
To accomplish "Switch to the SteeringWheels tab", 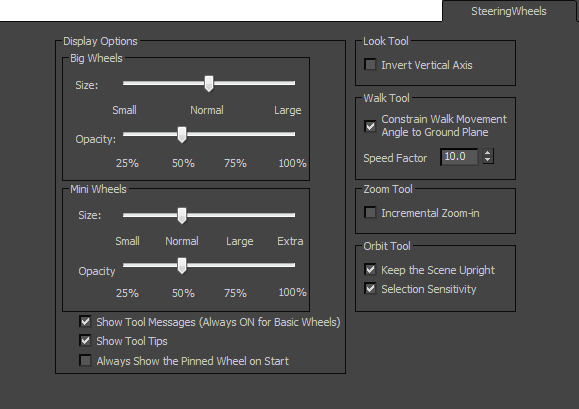I will pos(508,11).
